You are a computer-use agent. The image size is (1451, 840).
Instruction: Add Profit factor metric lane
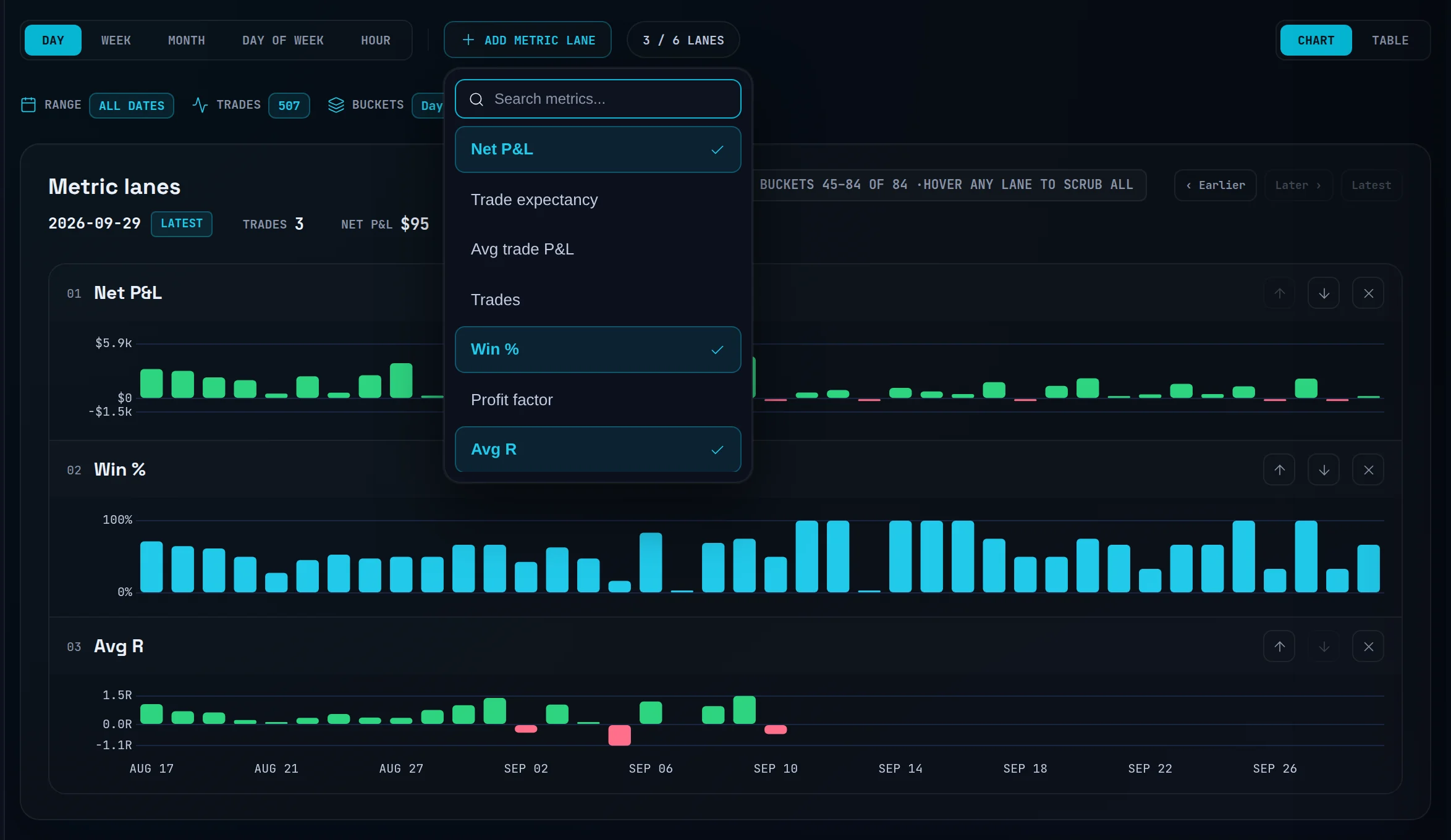pos(598,400)
